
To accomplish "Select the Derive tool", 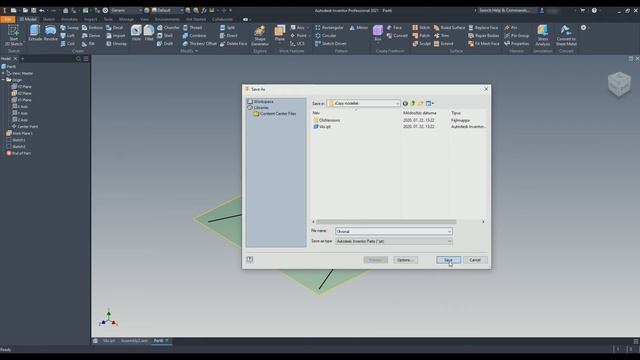I will click(91, 36).
